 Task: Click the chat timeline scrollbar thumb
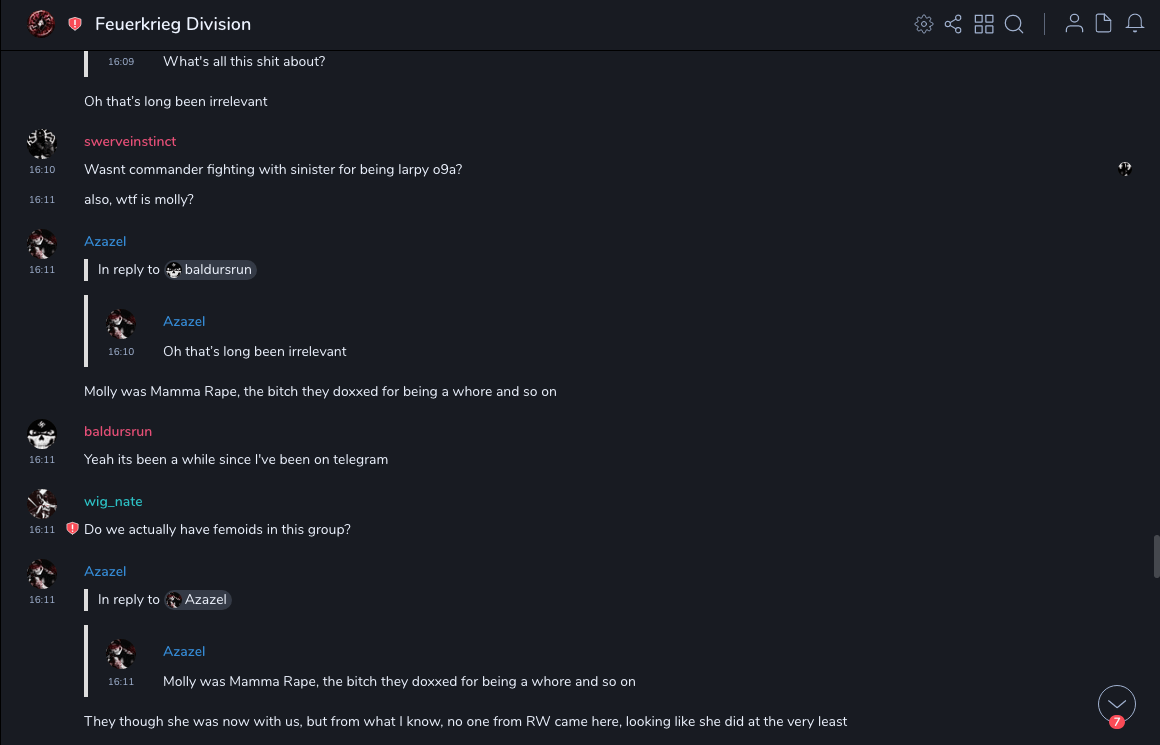click(x=1156, y=556)
